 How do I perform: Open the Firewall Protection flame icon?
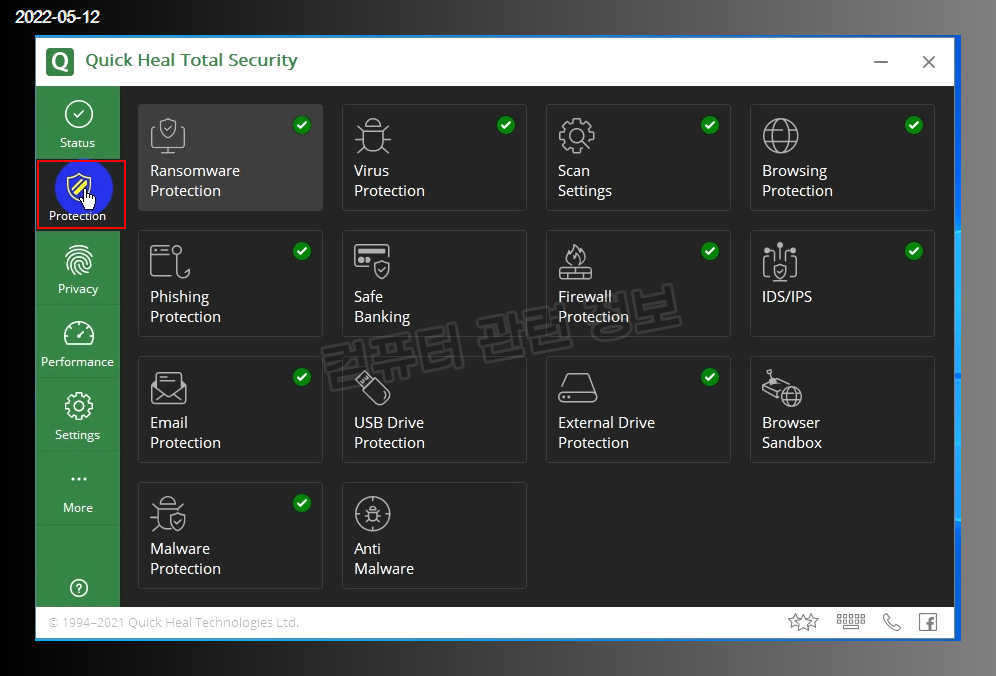(575, 262)
